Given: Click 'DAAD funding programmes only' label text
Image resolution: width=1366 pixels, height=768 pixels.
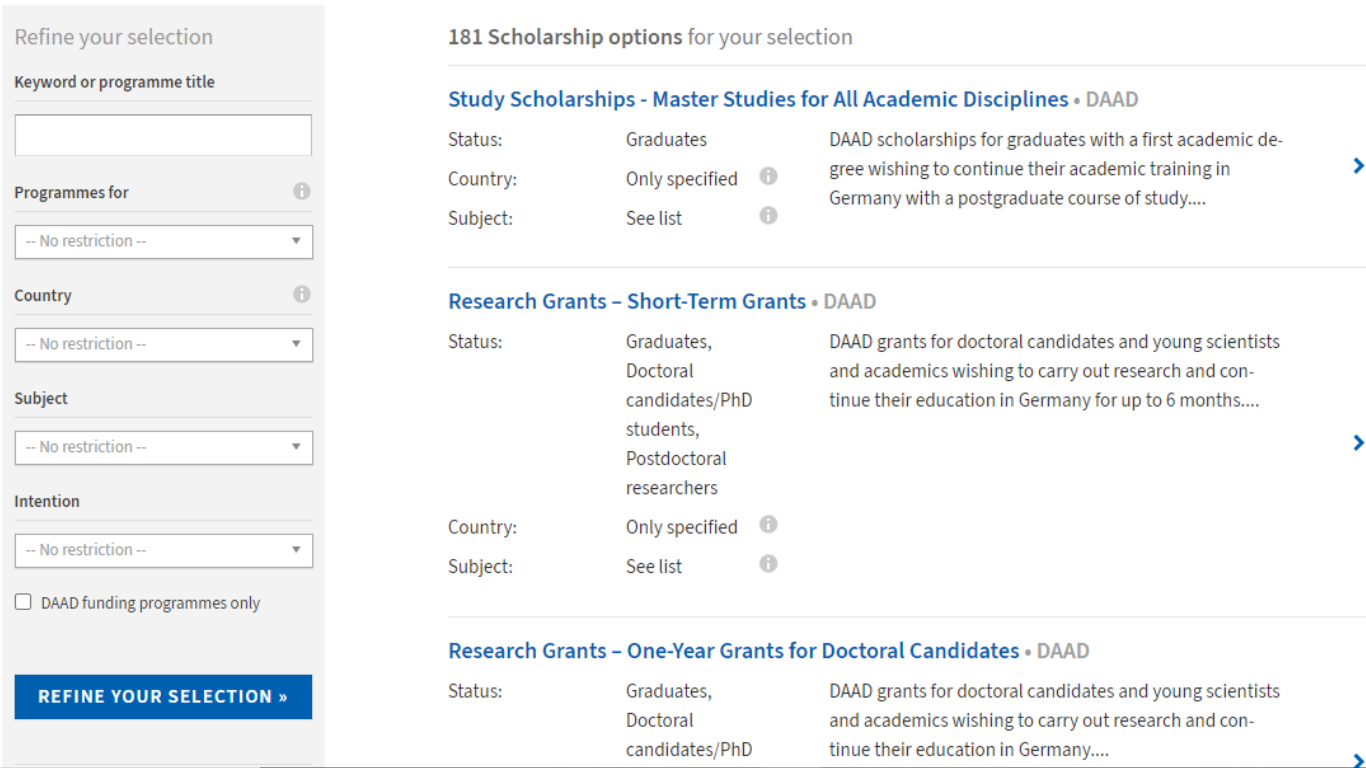Looking at the screenshot, I should click(x=150, y=603).
